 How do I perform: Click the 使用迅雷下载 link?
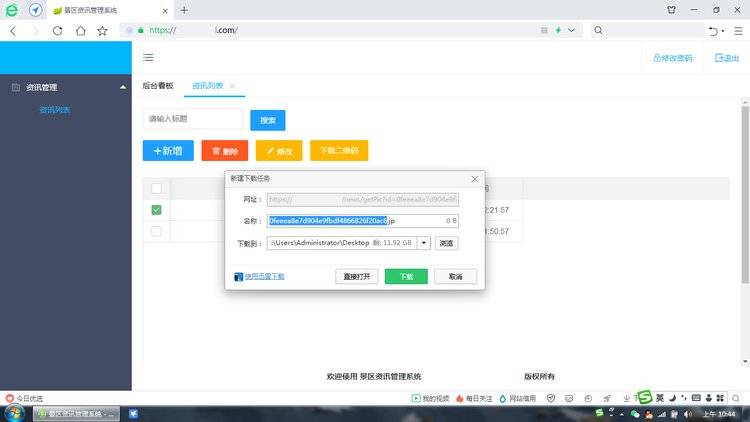[264, 276]
